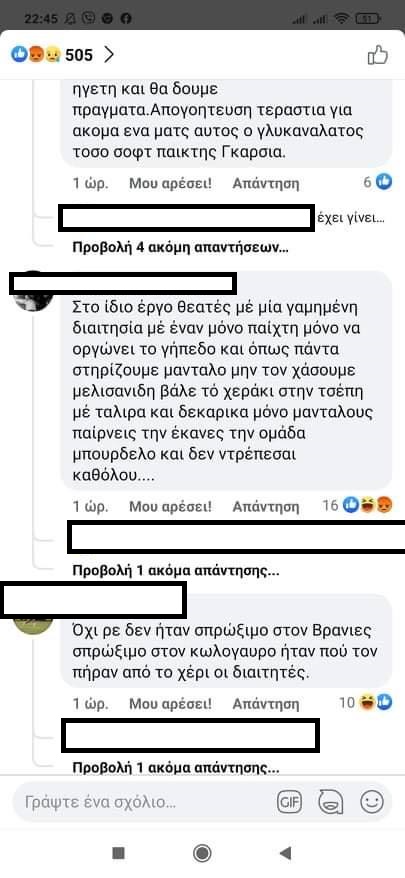Viewport: 405px width, 878px height.
Task: Expand 'Προβολή 4 ακόμη απαντήσεων' replies
Action: (181, 248)
